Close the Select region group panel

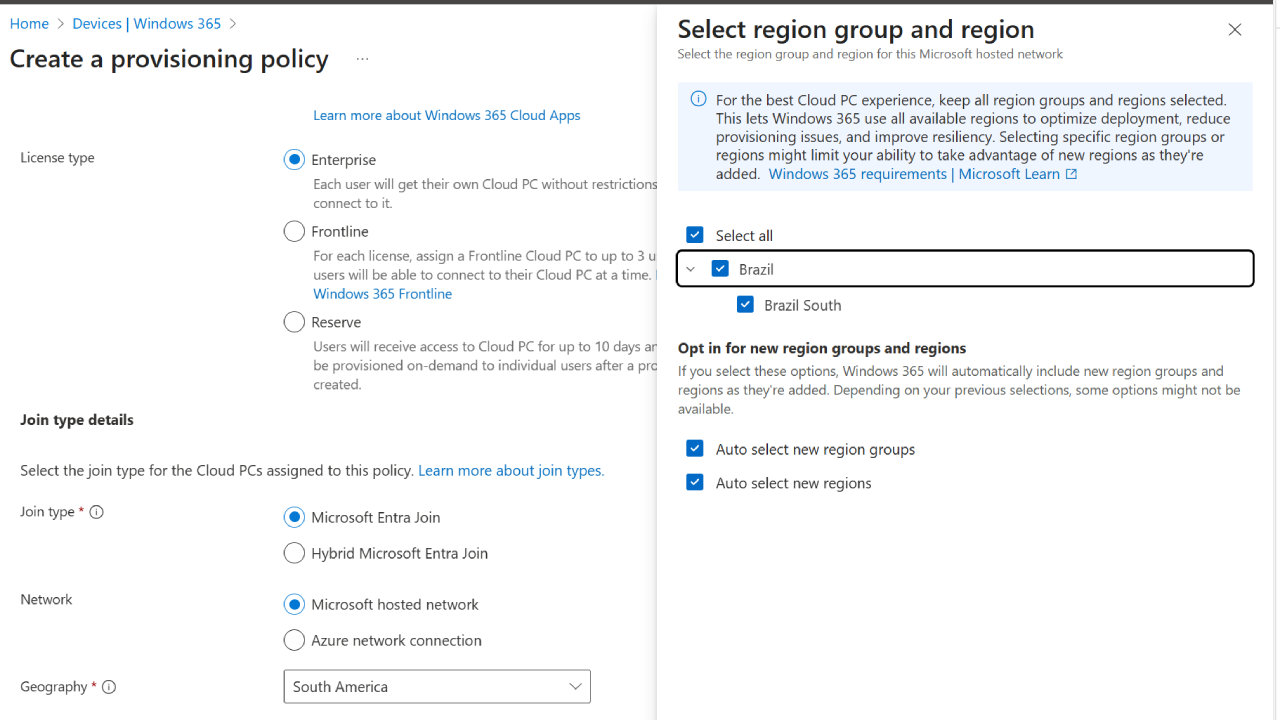[x=1235, y=30]
